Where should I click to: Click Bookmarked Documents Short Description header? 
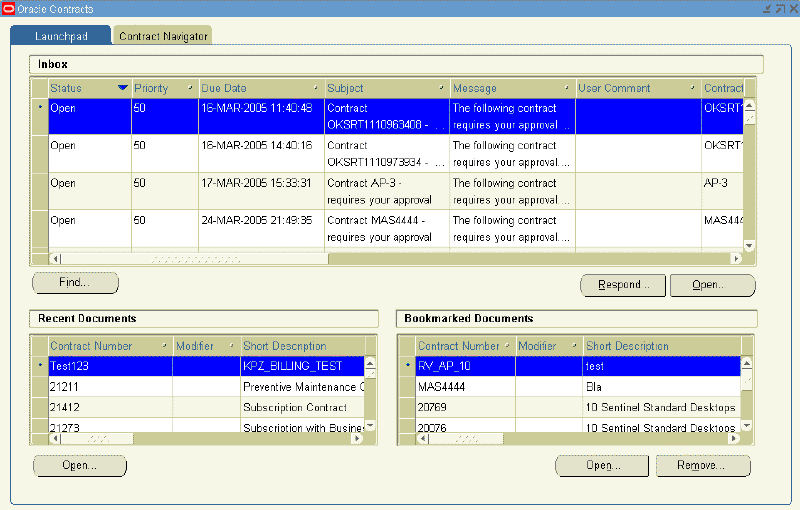coord(662,346)
